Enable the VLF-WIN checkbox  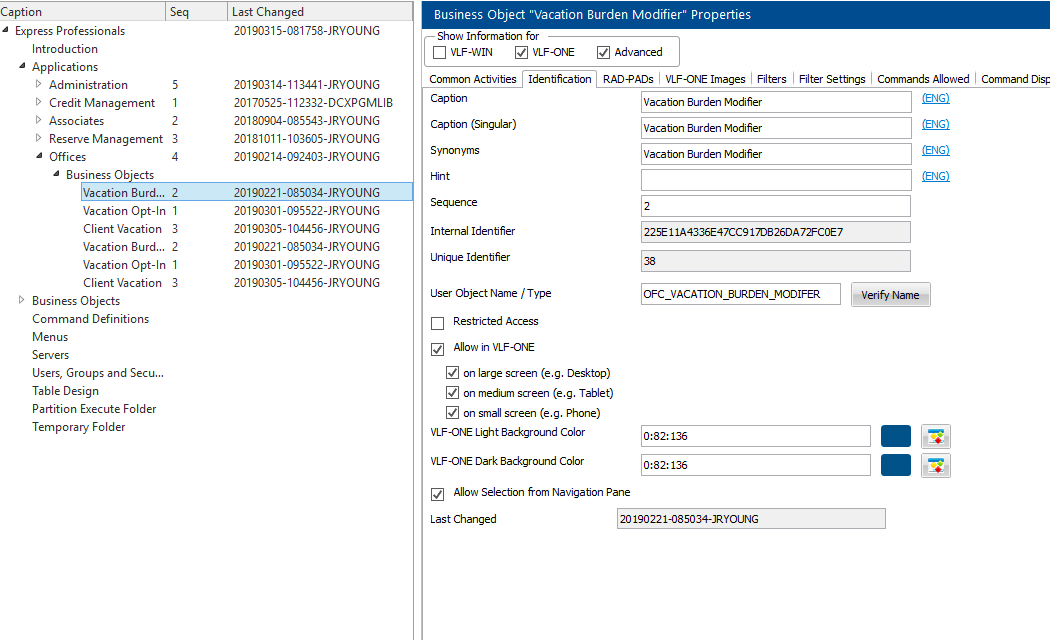(x=440, y=52)
